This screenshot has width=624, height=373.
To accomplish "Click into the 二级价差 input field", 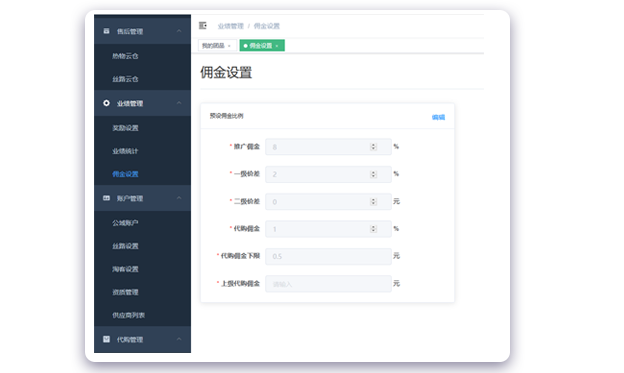I will coord(328,202).
